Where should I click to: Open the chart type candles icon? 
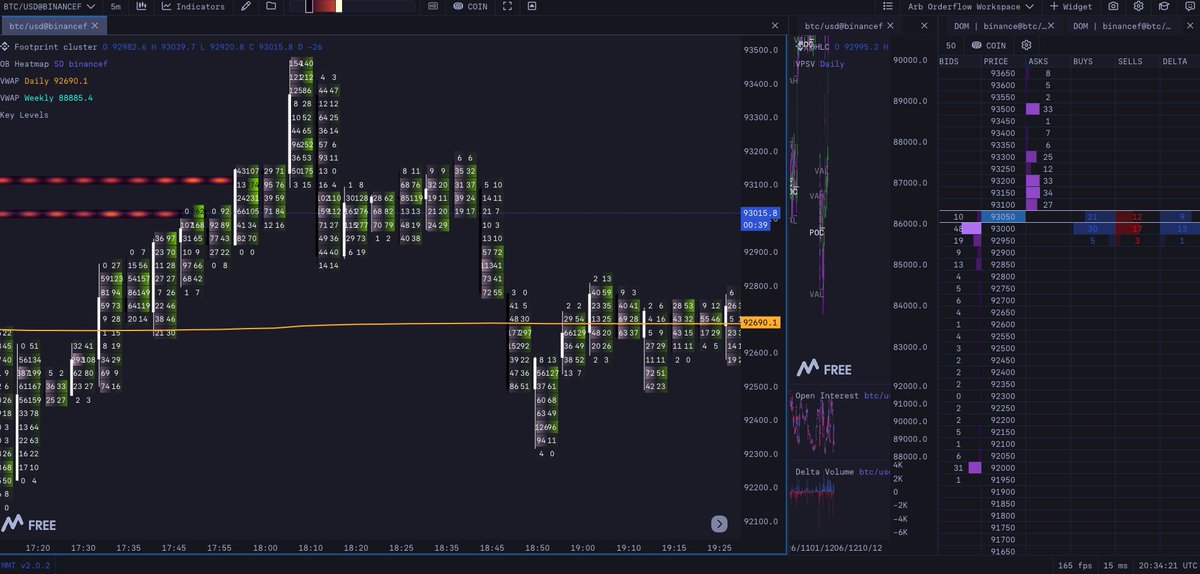pyautogui.click(x=142, y=7)
